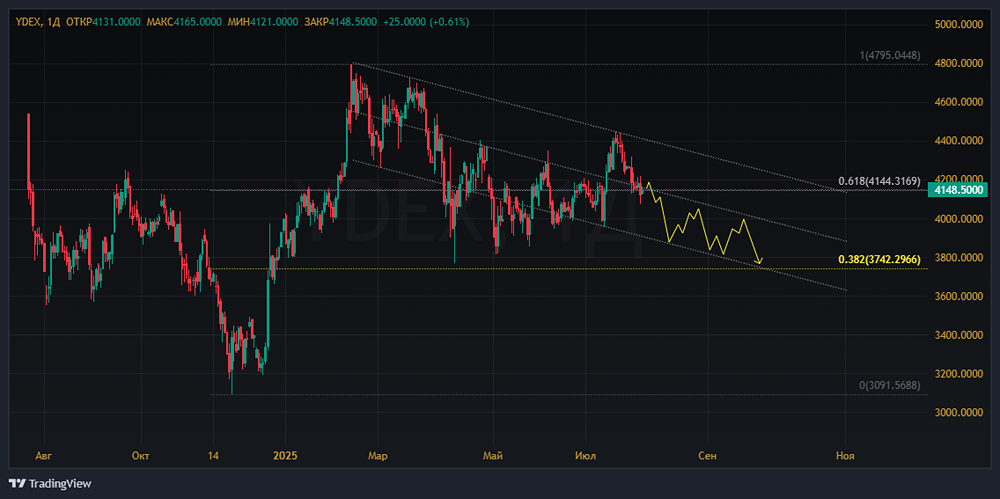Click the +25.0000 (+0.61%) change value
The image size is (1000, 499).
[x=426, y=22]
